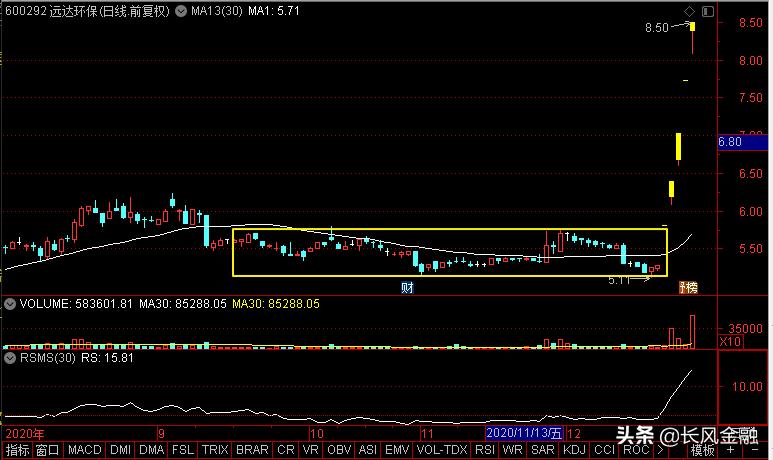Image resolution: width=773 pixels, height=460 pixels.
Task: Switch to the VOL-TDX indicator tab
Action: [x=440, y=451]
